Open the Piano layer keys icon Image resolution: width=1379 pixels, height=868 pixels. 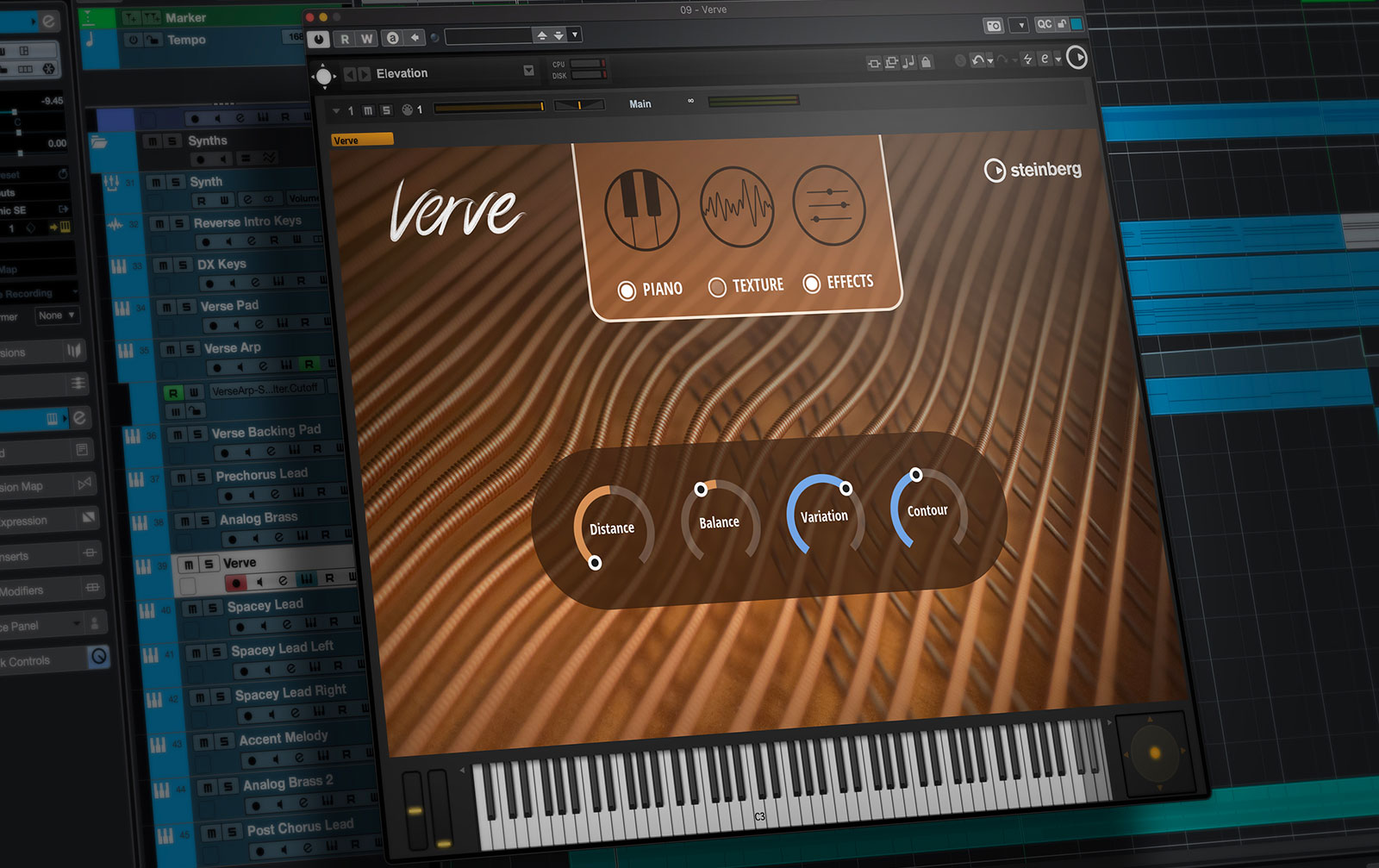click(x=641, y=209)
